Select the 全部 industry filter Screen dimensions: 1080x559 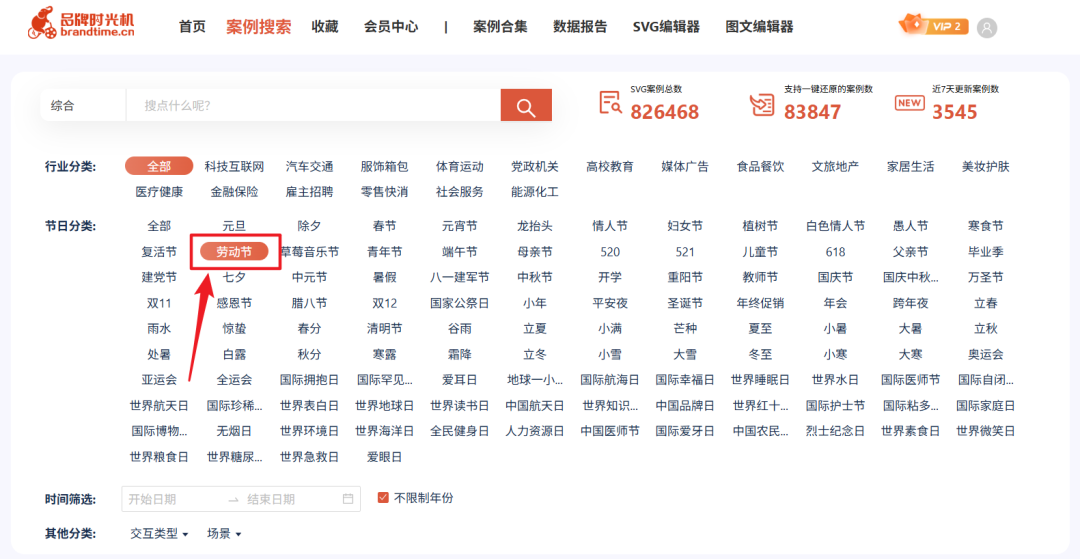(158, 166)
